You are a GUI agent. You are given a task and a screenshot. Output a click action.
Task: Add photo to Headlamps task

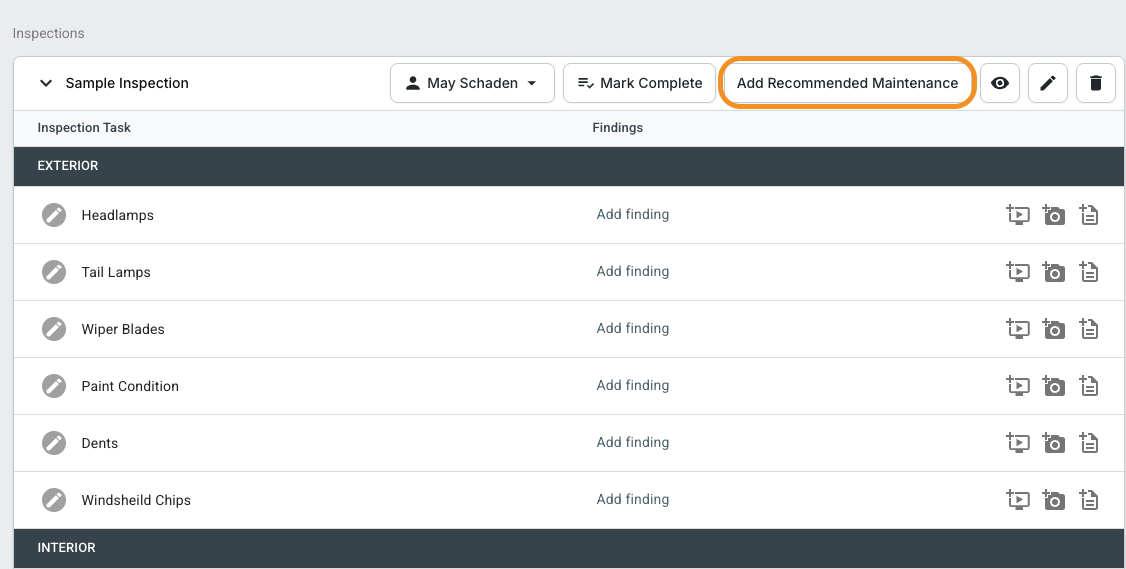[1053, 215]
